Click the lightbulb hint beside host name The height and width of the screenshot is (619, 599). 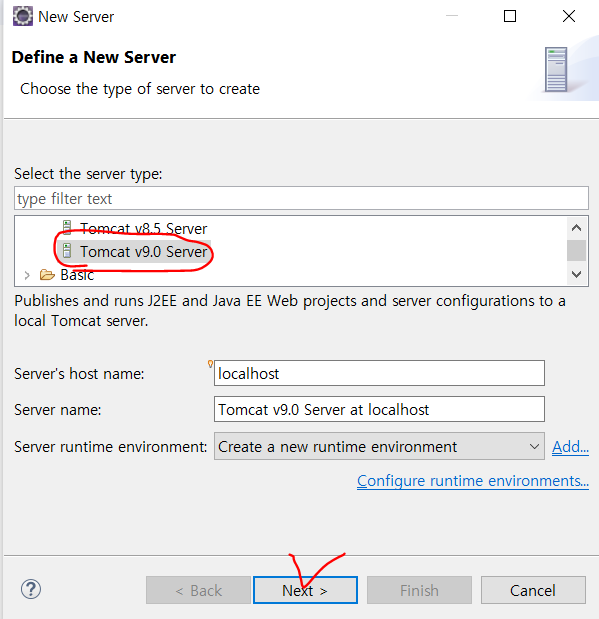(210, 364)
